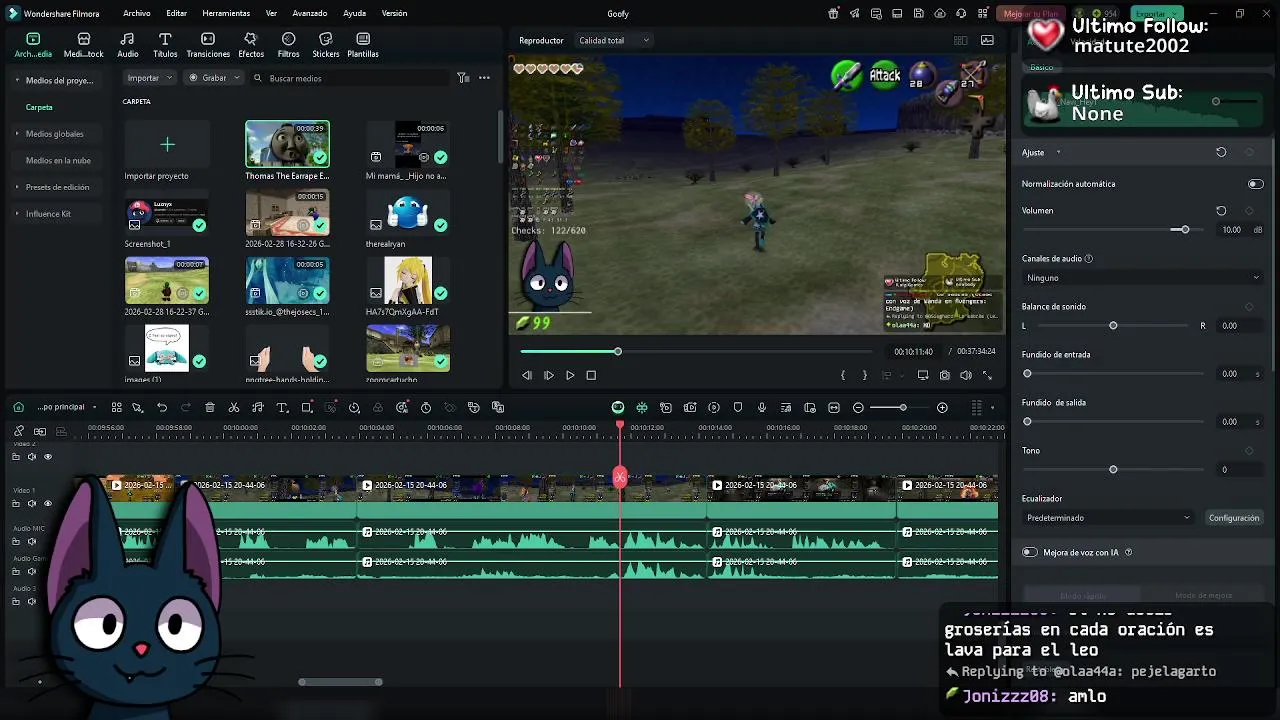Mute the Audio MIC track
This screenshot has width=1280, height=720.
pyautogui.click(x=31, y=541)
